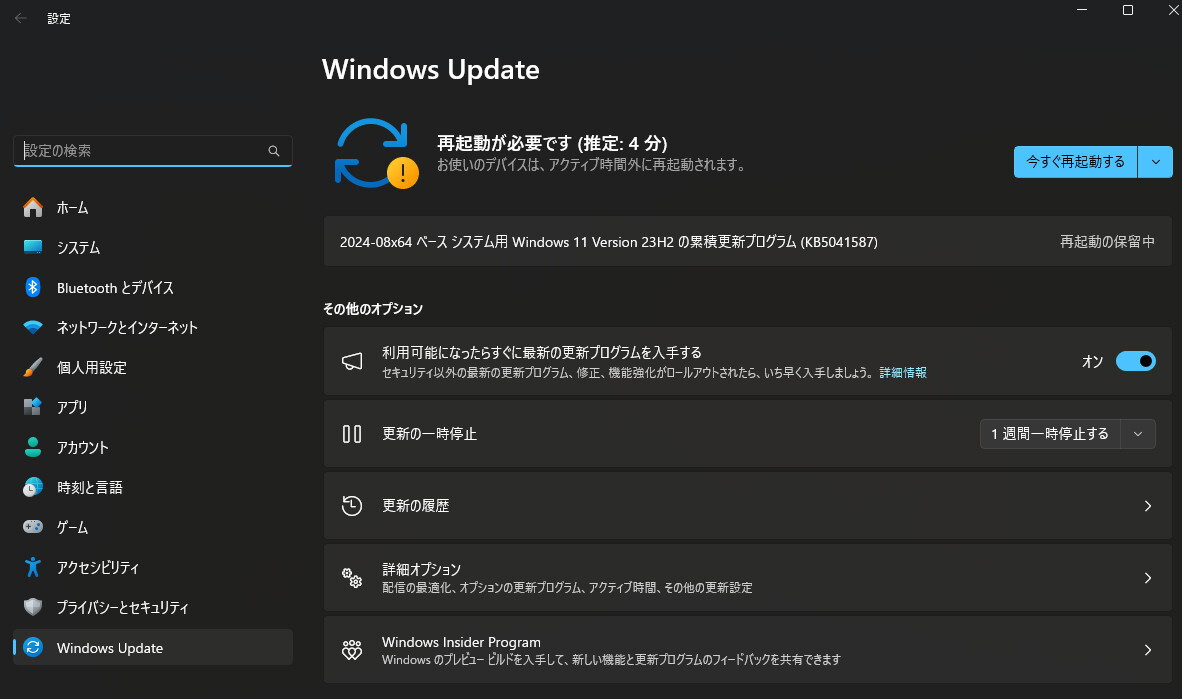The height and width of the screenshot is (699, 1182).
Task: Click the アプリ icon in the sidebar
Action: point(32,407)
